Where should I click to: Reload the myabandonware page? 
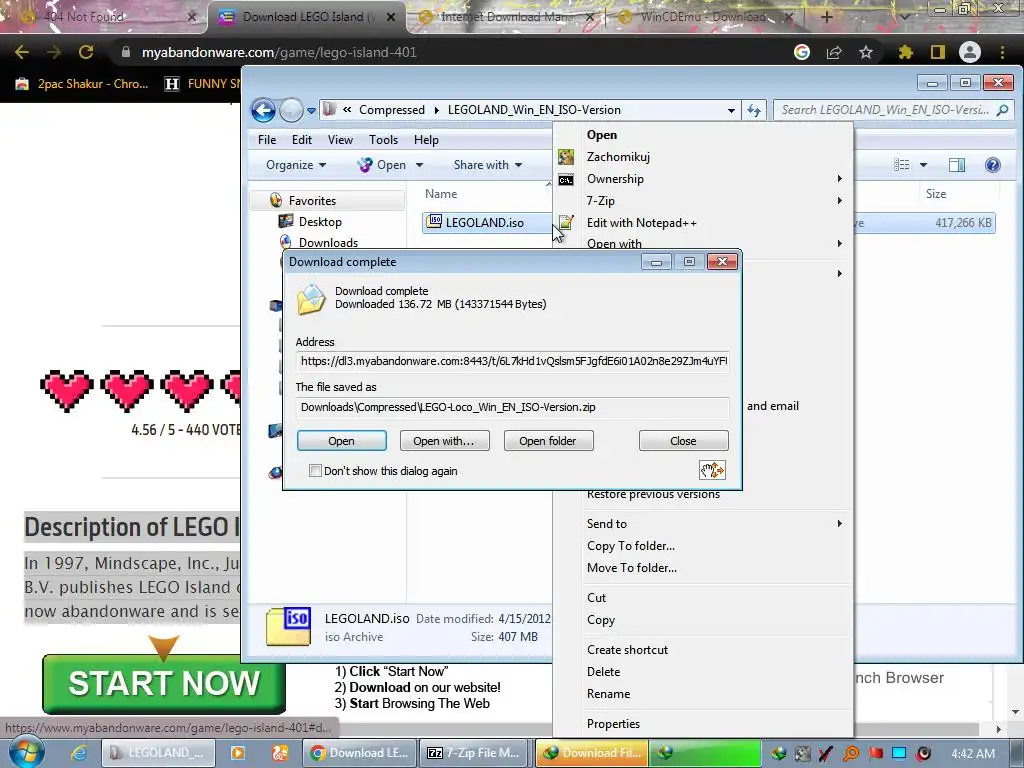tap(86, 52)
